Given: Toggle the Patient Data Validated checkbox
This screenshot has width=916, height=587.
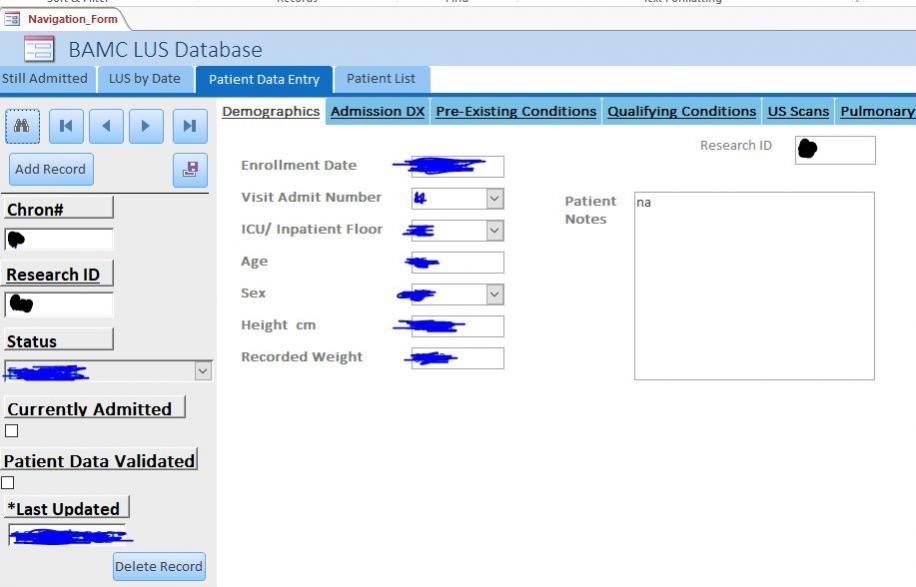Looking at the screenshot, I should pyautogui.click(x=8, y=482).
